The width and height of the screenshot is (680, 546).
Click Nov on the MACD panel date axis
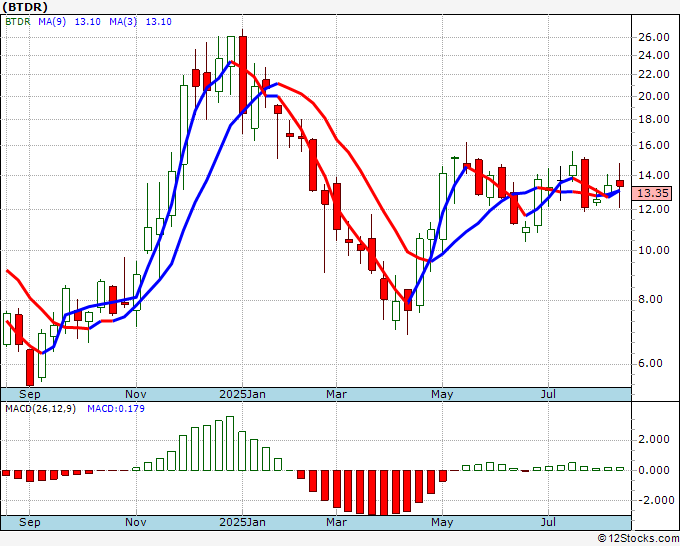(136, 522)
